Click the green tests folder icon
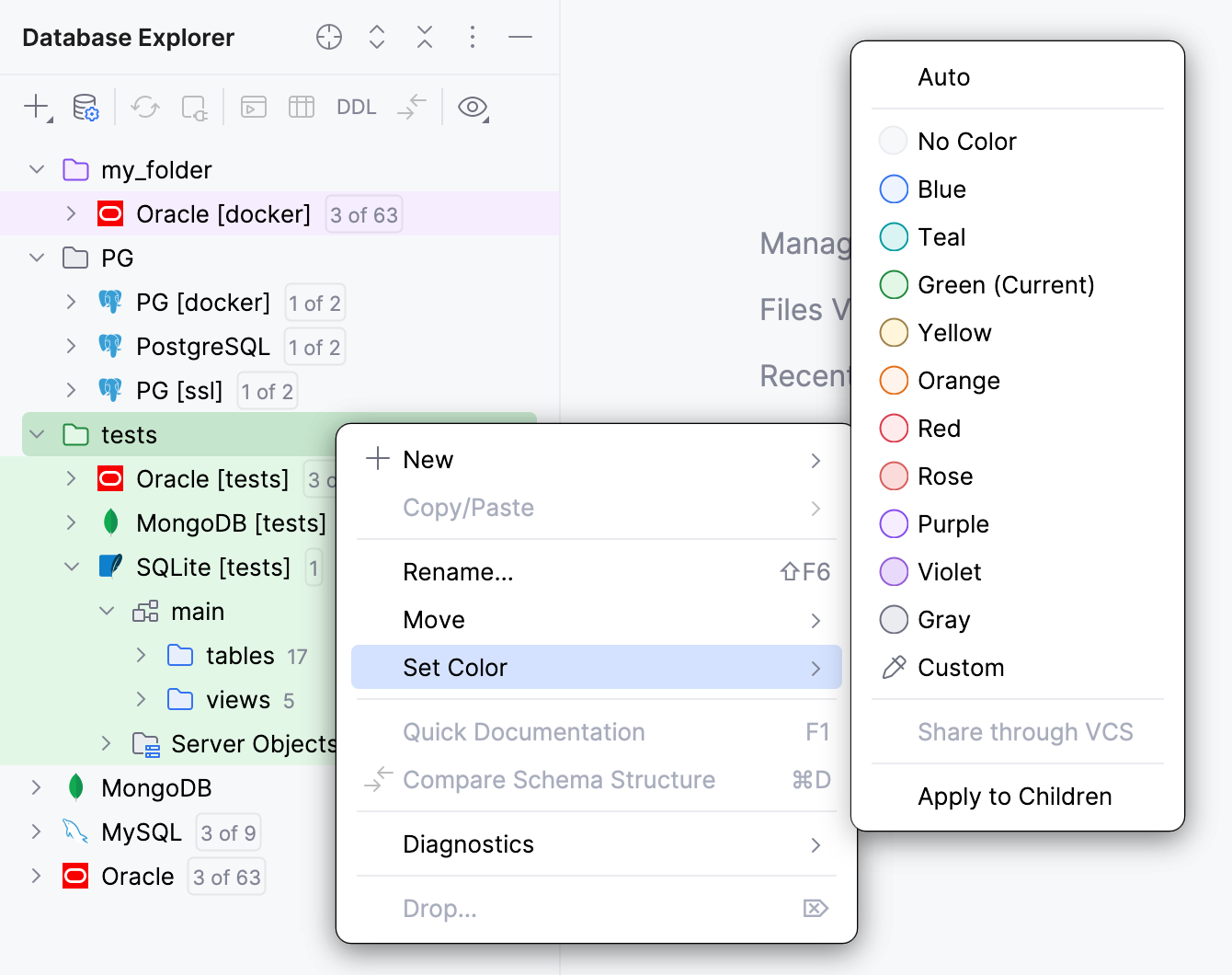Image resolution: width=1232 pixels, height=975 pixels. [75, 435]
